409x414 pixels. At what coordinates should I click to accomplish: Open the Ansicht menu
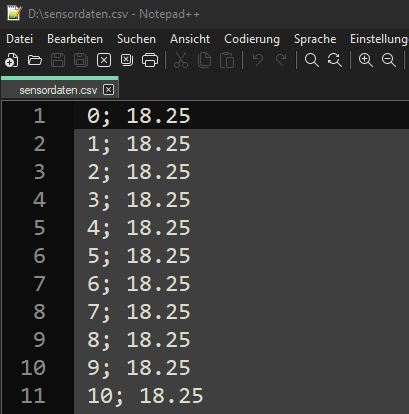pyautogui.click(x=190, y=39)
